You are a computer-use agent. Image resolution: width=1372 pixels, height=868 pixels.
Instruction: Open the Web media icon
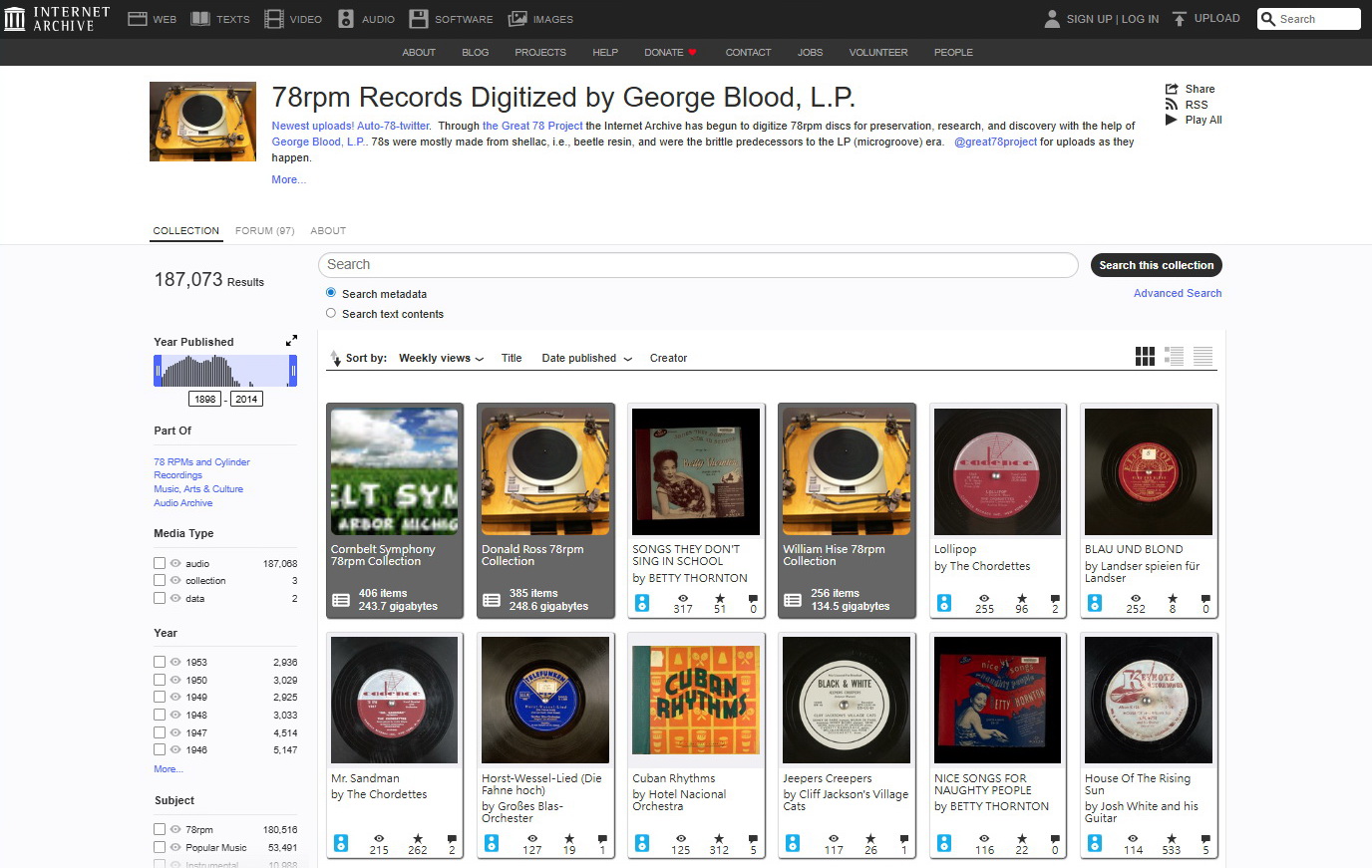pos(138,19)
